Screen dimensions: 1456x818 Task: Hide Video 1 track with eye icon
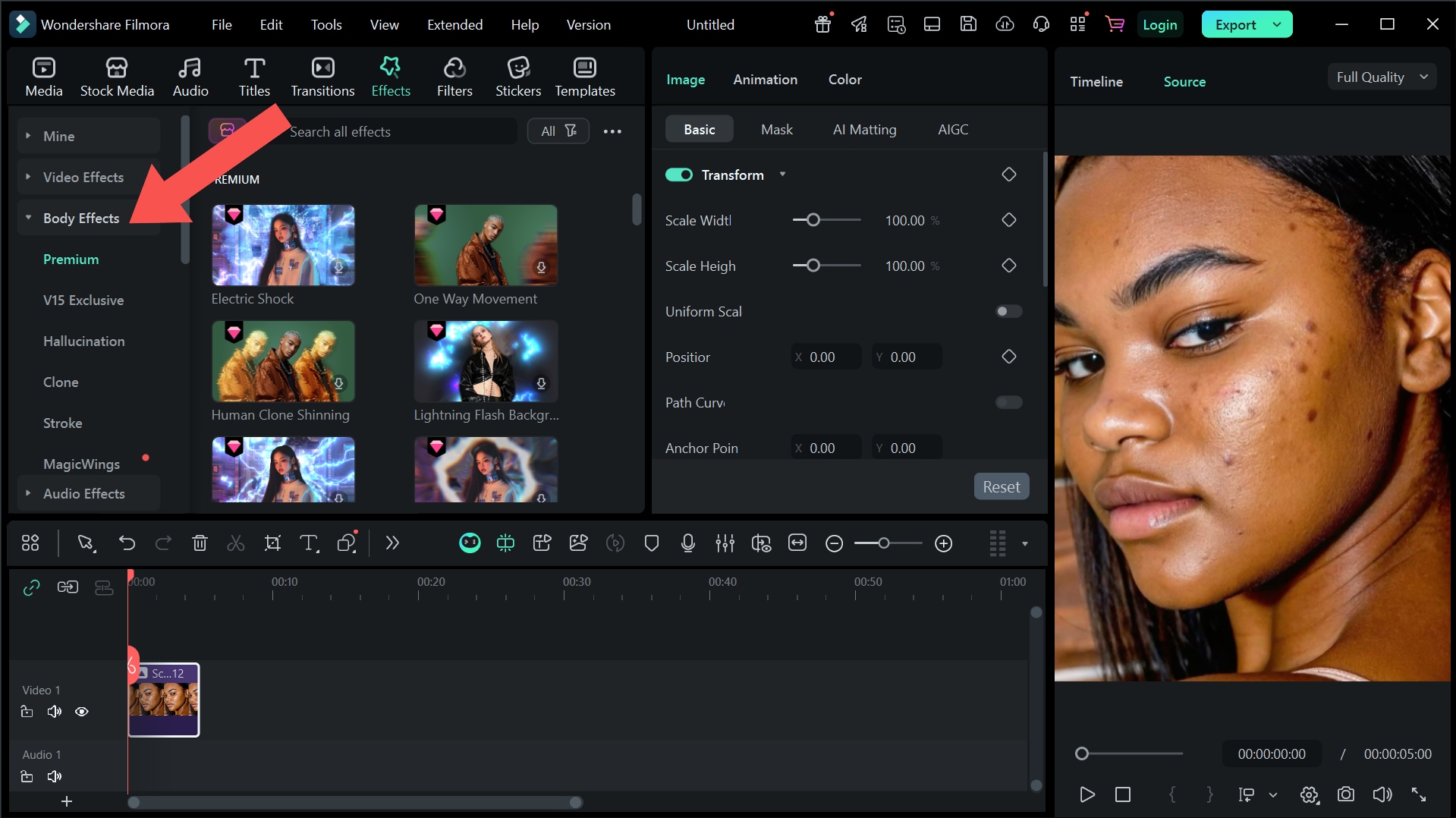click(82, 712)
